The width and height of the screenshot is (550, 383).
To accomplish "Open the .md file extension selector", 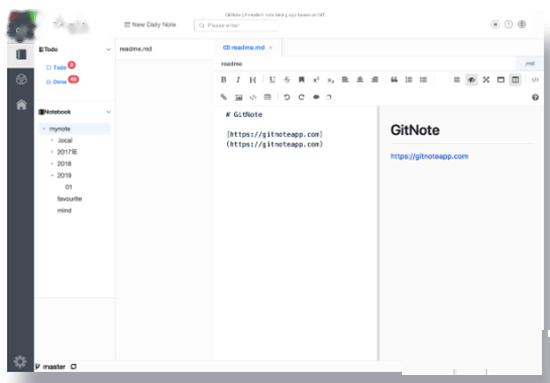I will pos(530,63).
